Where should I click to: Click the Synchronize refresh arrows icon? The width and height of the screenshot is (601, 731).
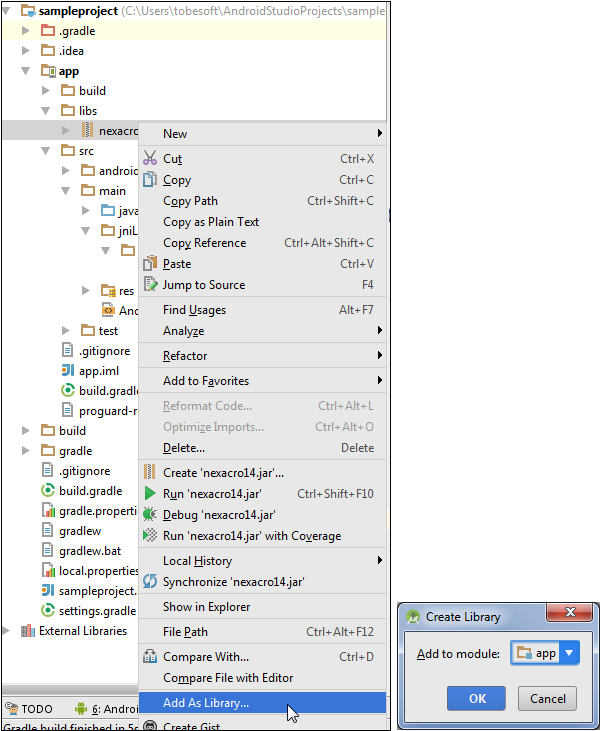[x=150, y=581]
